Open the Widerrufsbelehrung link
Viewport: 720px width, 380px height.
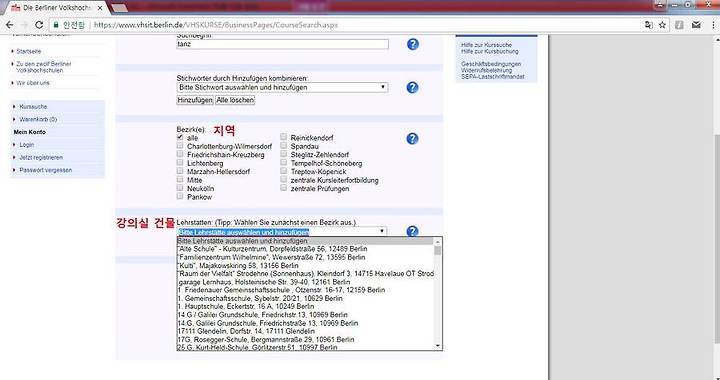pos(486,71)
